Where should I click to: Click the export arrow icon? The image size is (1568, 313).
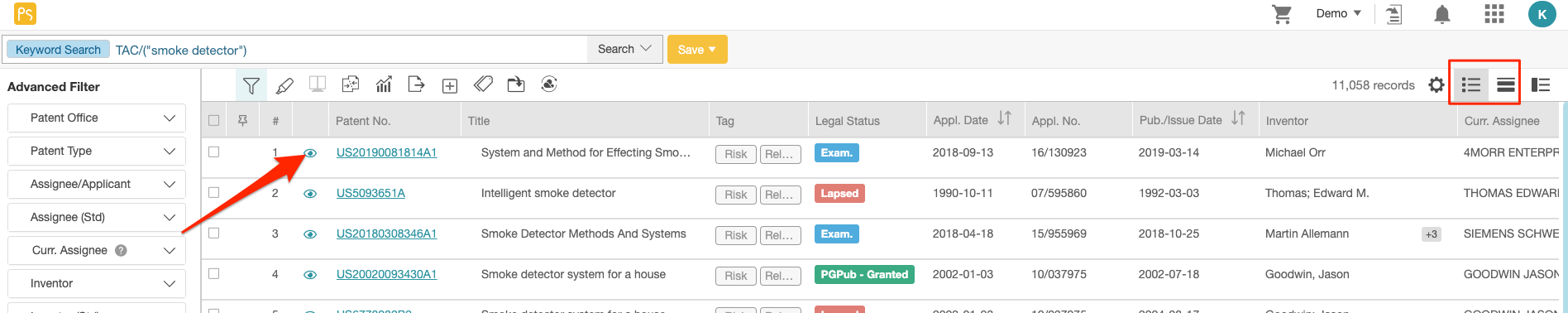click(417, 84)
